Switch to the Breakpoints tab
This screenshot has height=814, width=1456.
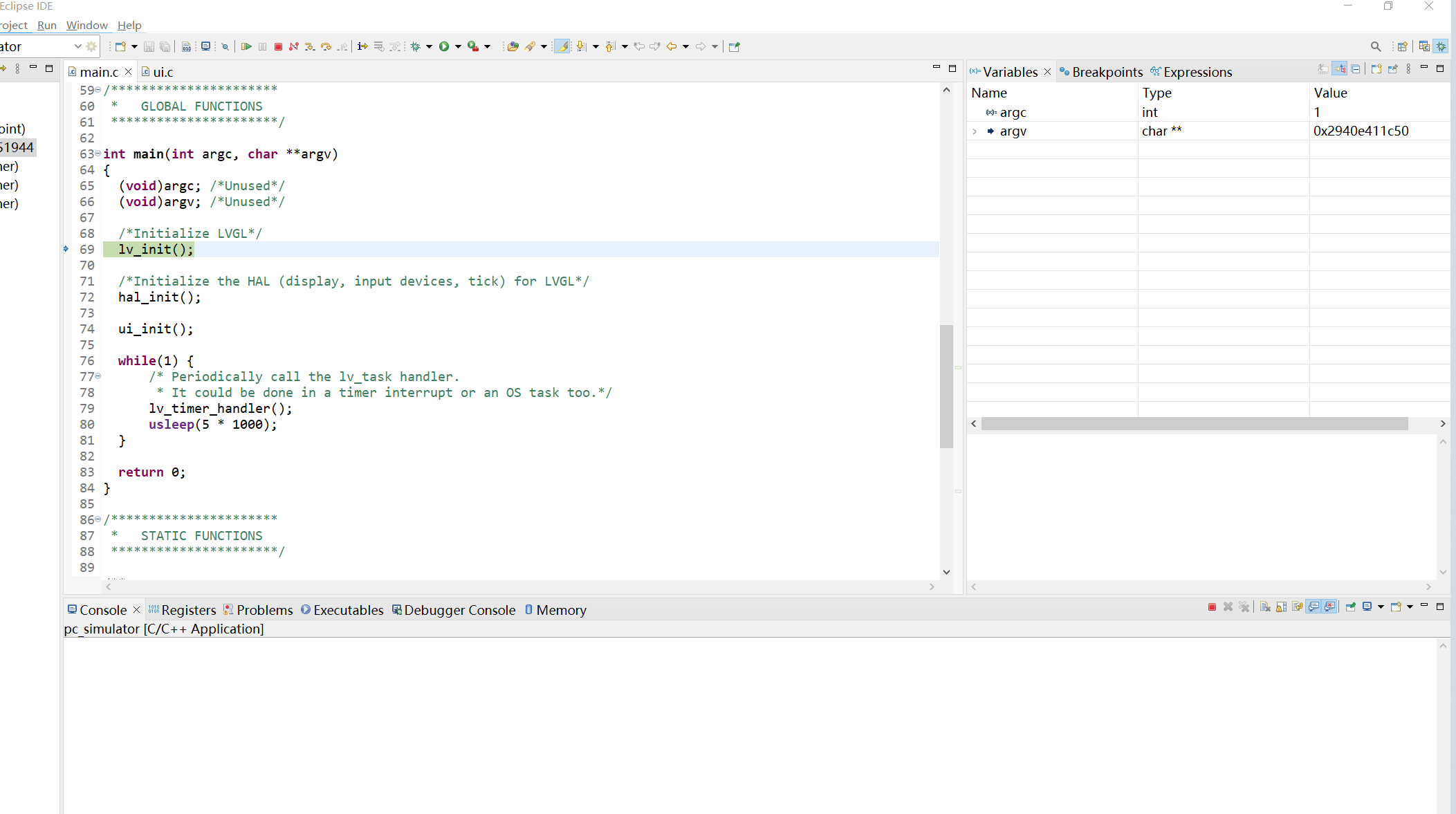pyautogui.click(x=1107, y=72)
